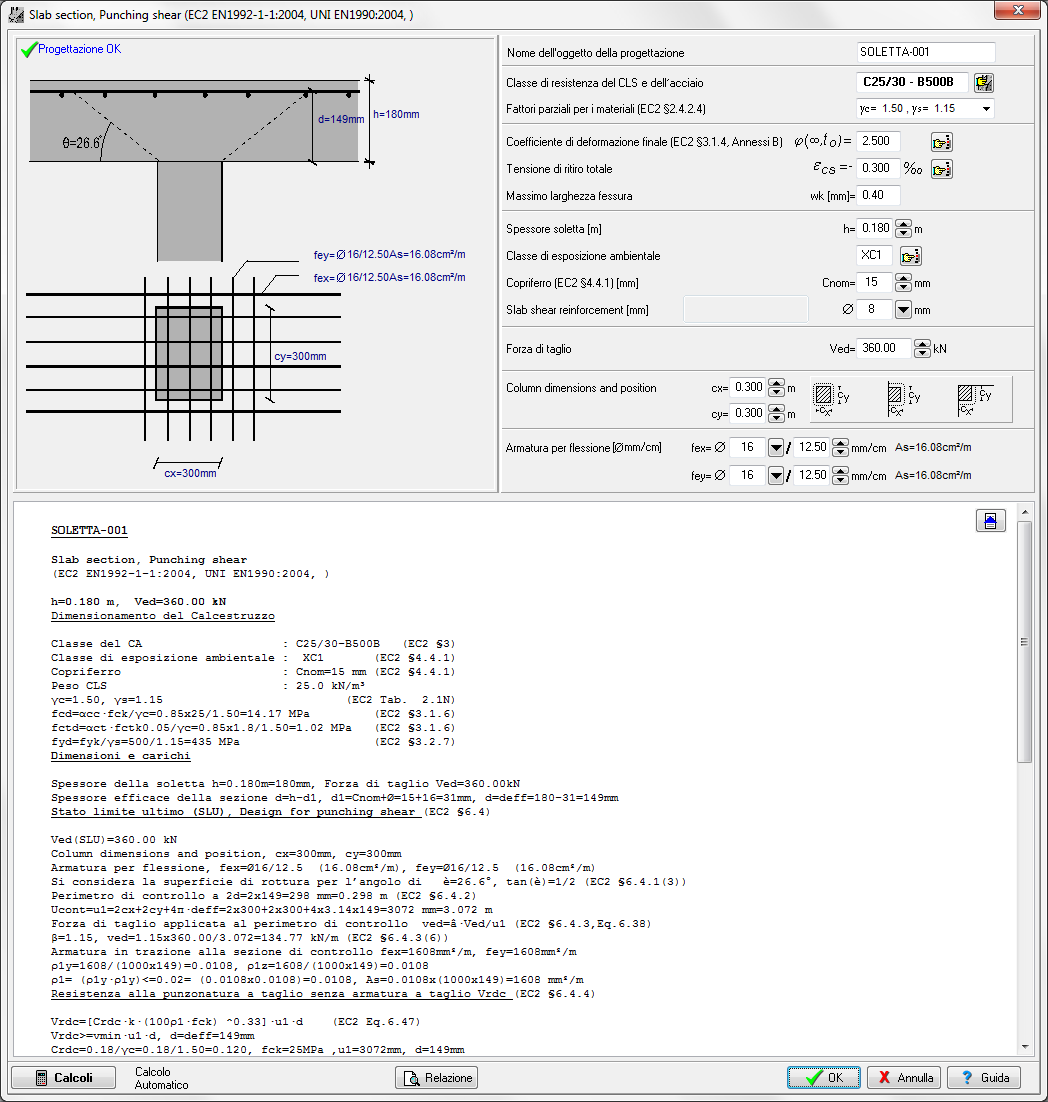Click the app icon in the title bar
1048x1102 pixels.
point(16,15)
